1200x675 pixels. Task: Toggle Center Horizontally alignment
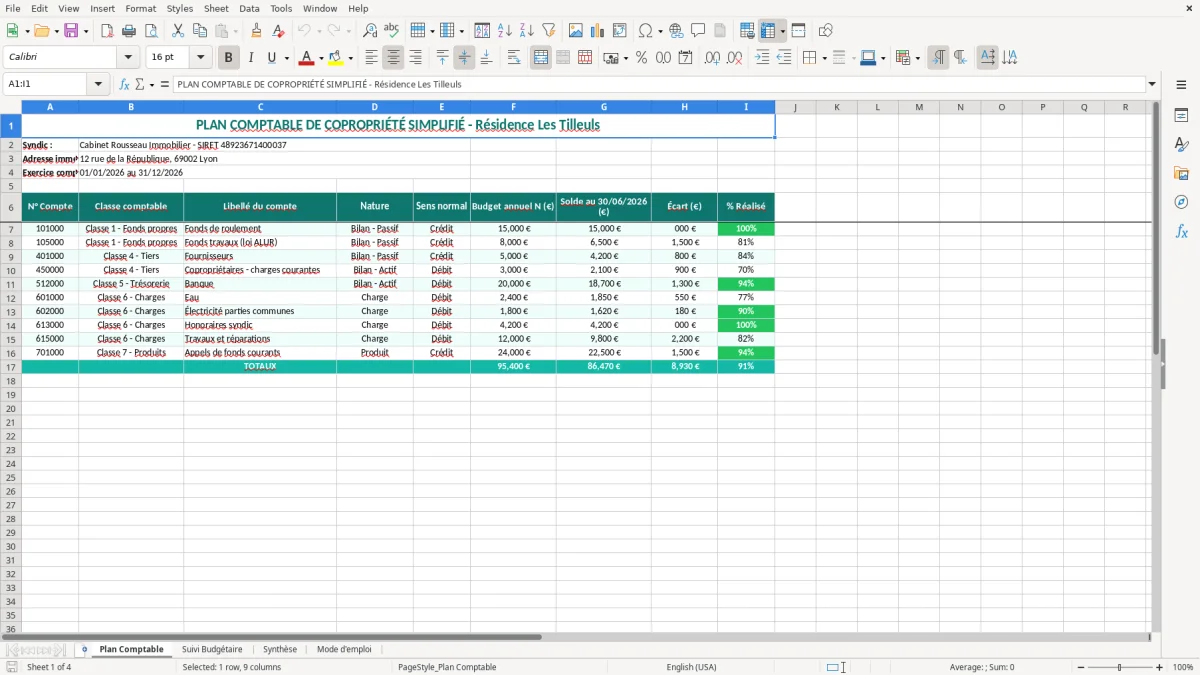point(393,58)
